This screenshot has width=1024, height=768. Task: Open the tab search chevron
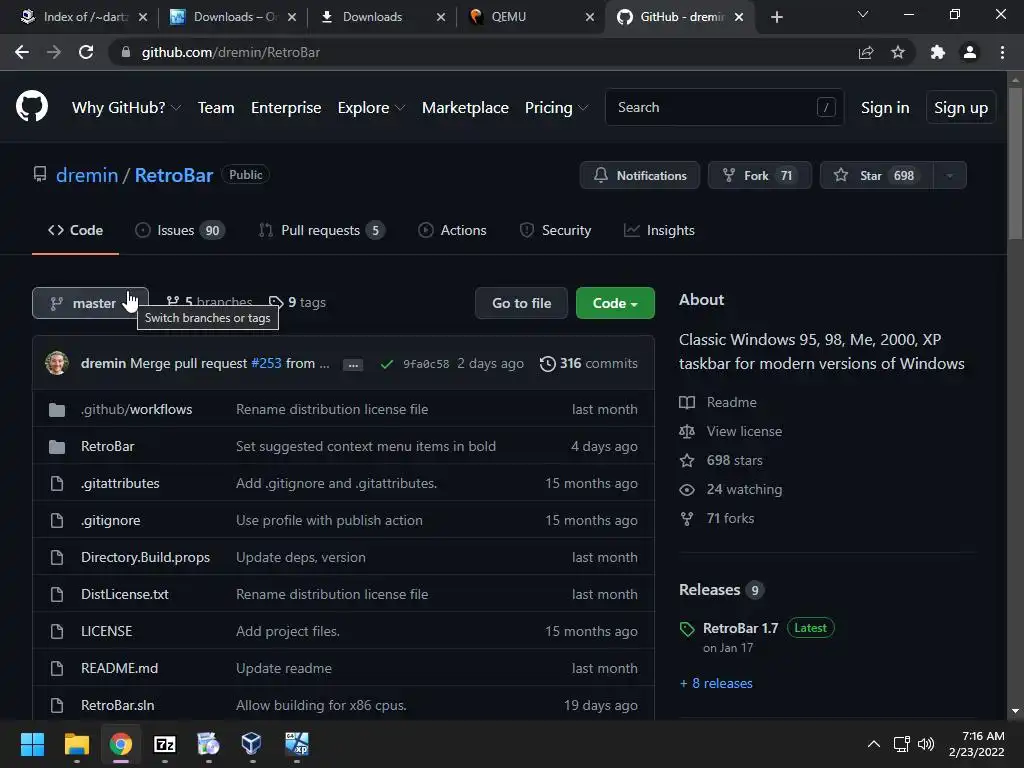point(863,14)
